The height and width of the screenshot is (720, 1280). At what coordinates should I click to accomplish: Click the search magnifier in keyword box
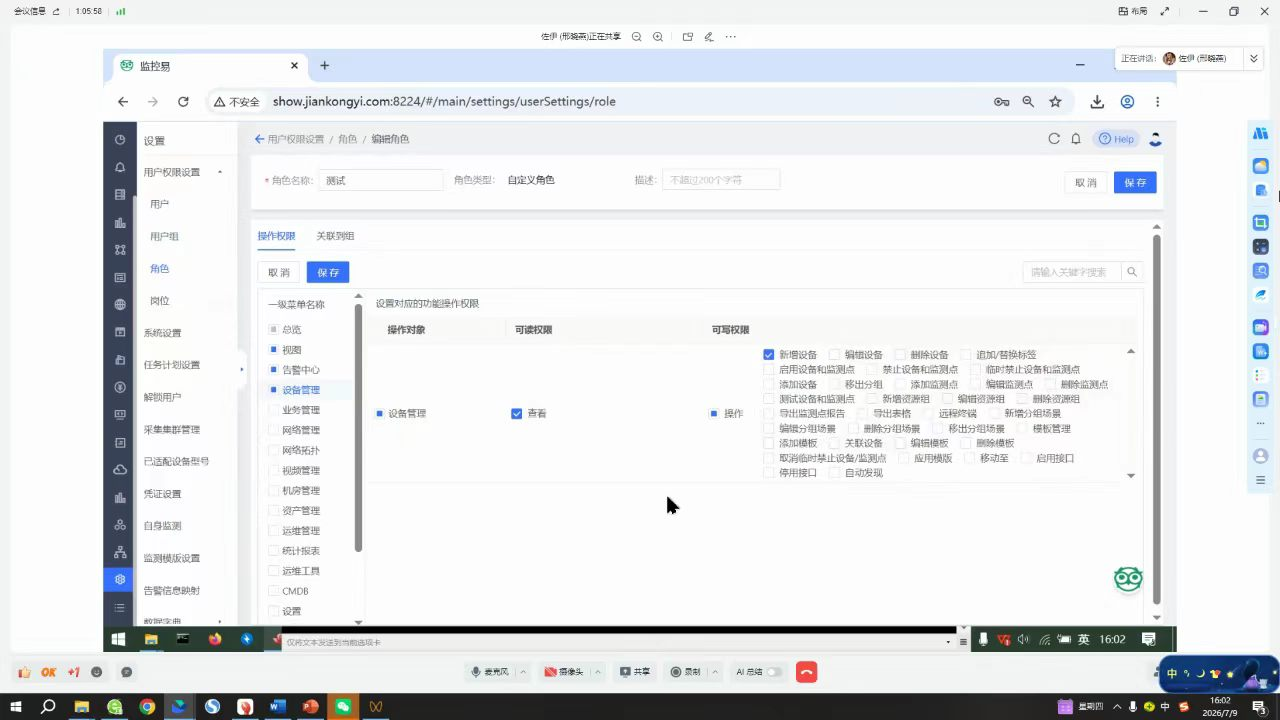tap(1132, 272)
